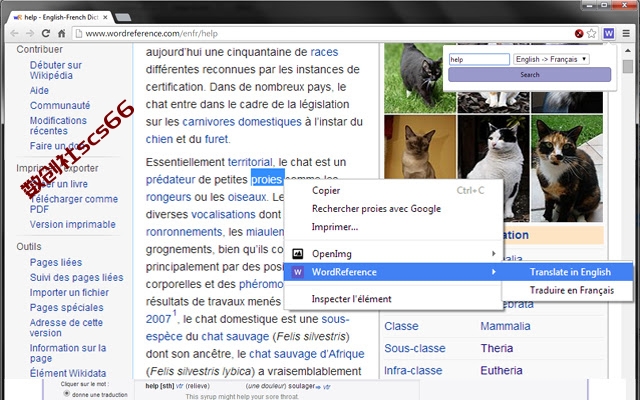Click the scrollbar up arrow
640x400 pixels.
pyautogui.click(x=628, y=50)
